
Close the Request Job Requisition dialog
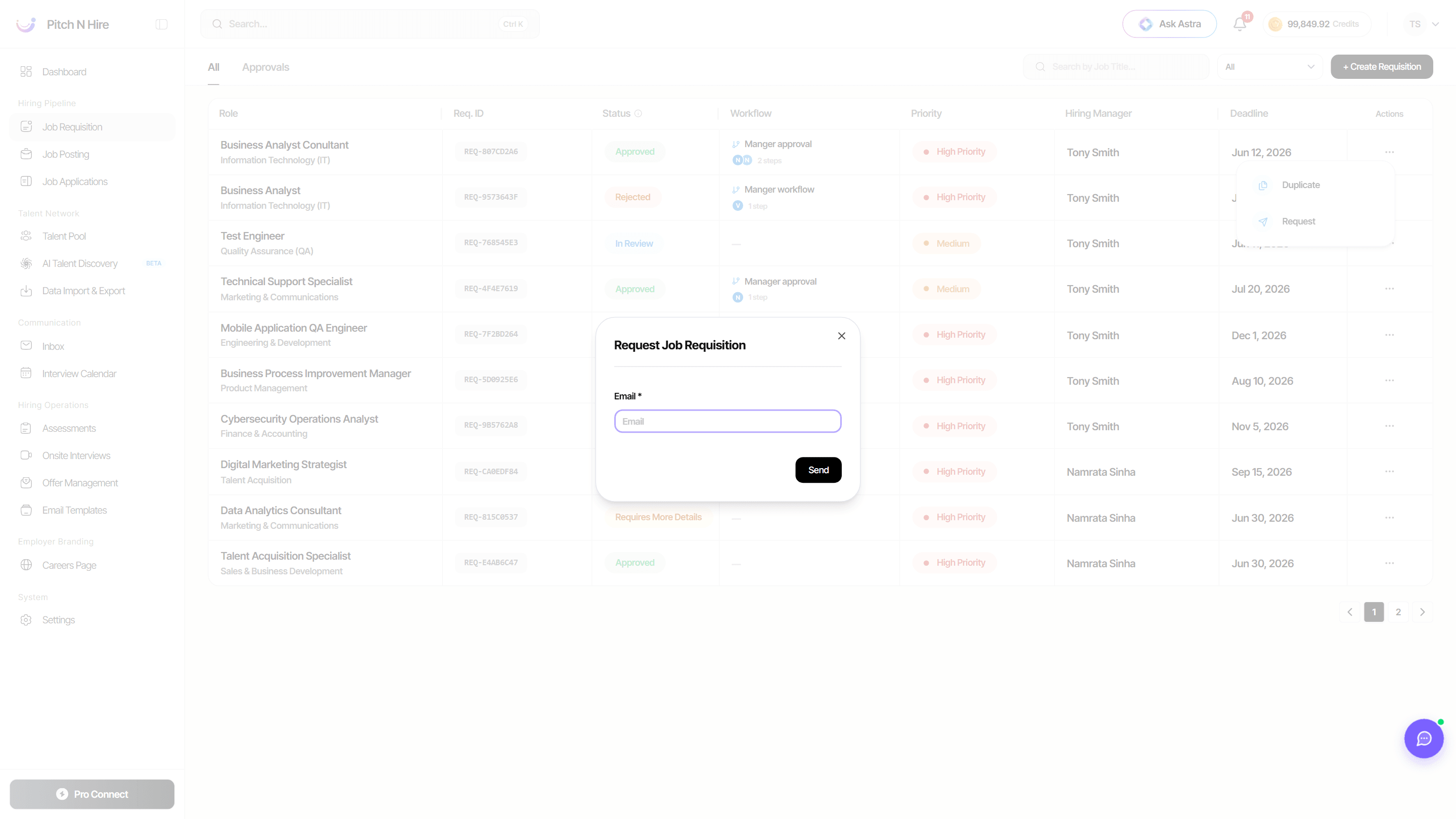842,336
